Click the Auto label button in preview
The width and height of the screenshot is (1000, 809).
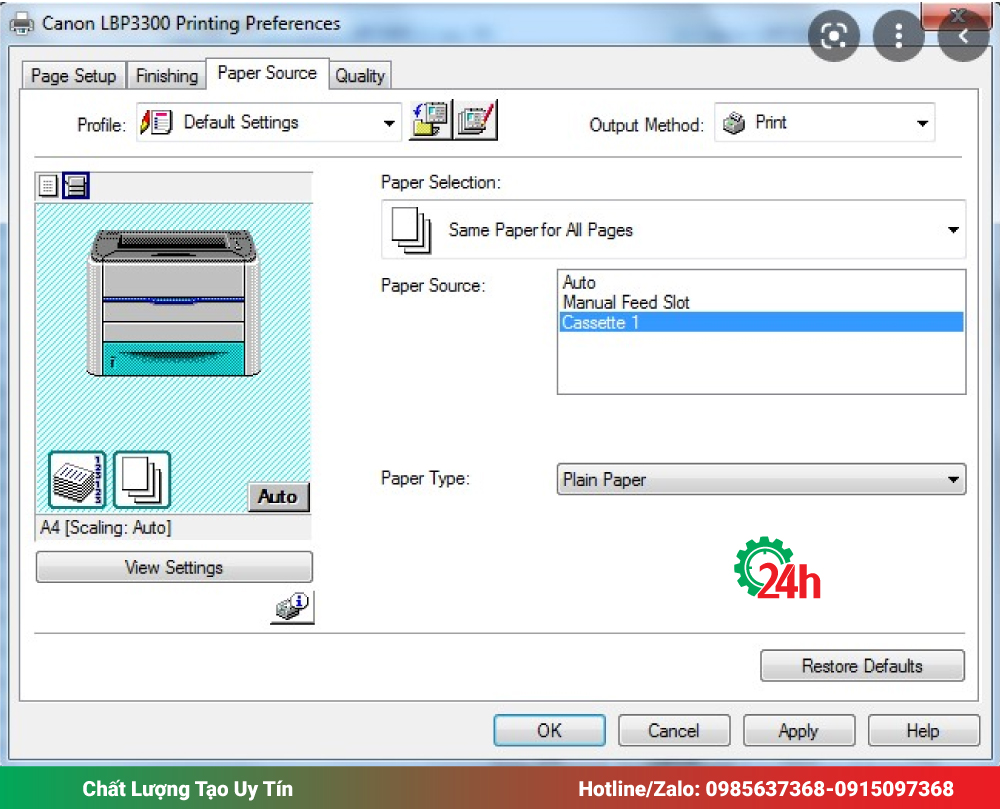click(278, 497)
